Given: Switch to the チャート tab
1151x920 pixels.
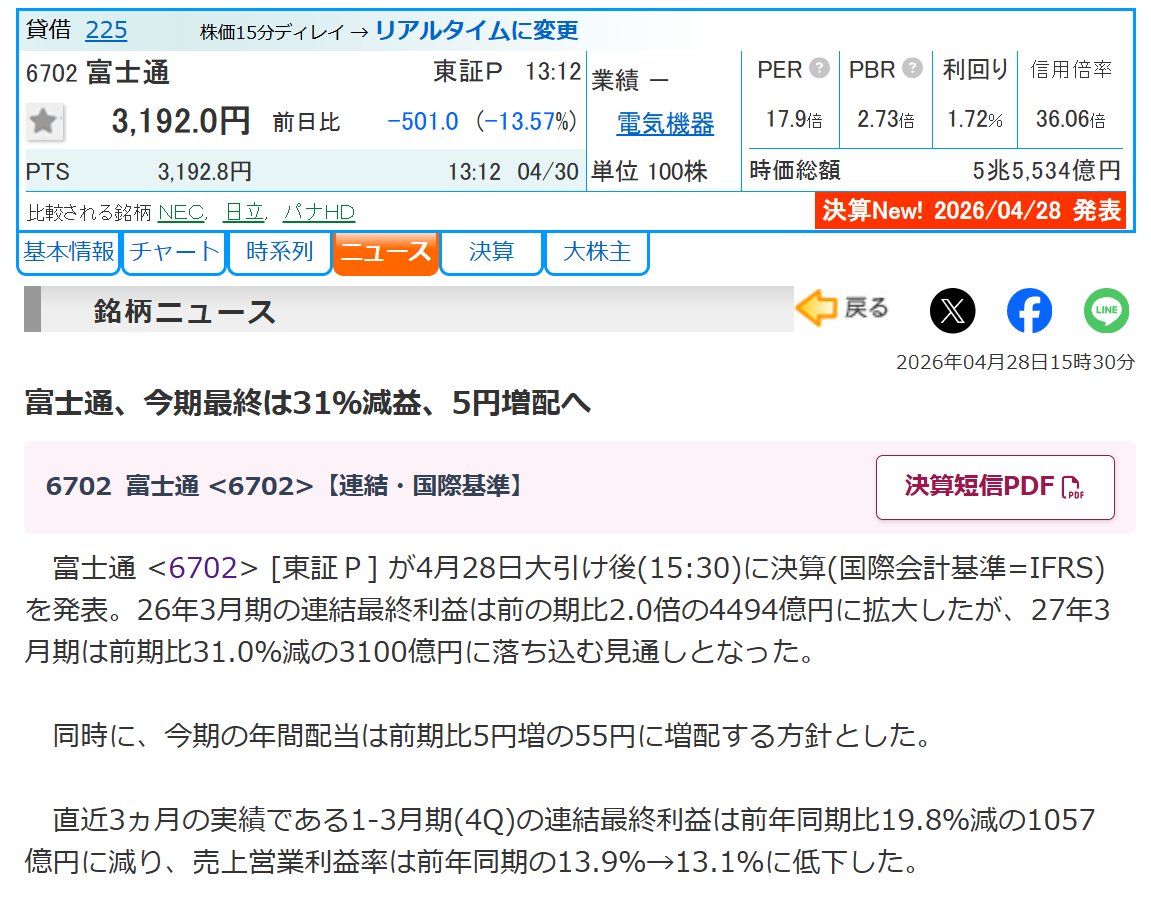Looking at the screenshot, I should click(x=174, y=253).
